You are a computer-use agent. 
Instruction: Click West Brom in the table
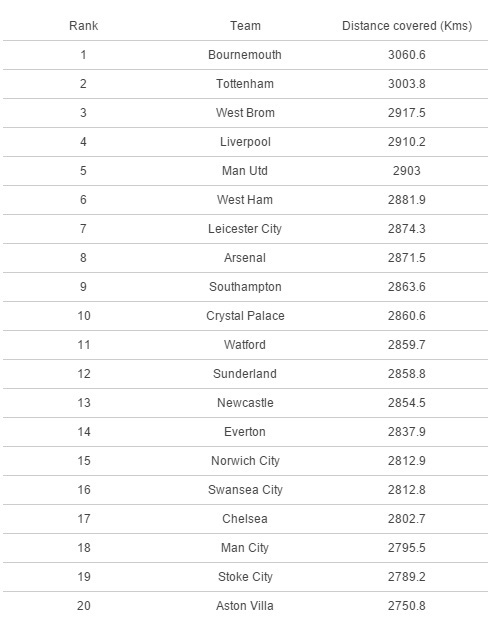245,113
